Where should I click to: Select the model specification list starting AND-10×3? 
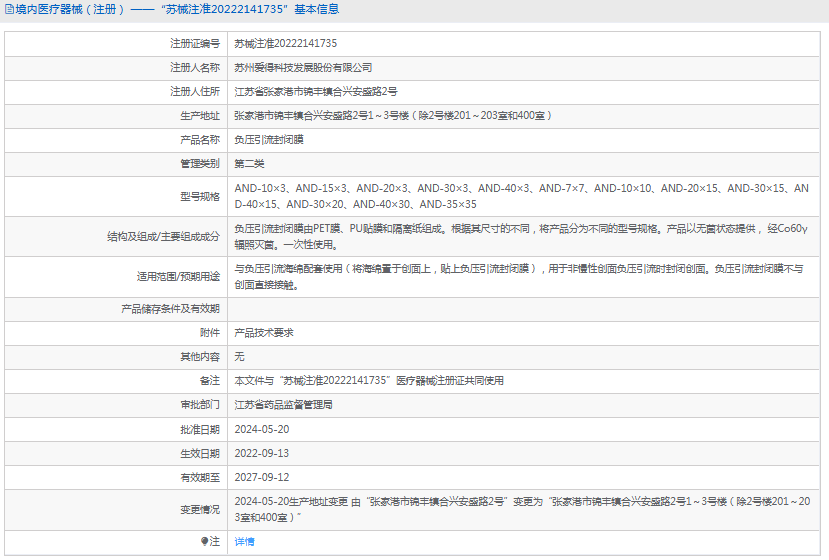(521, 196)
